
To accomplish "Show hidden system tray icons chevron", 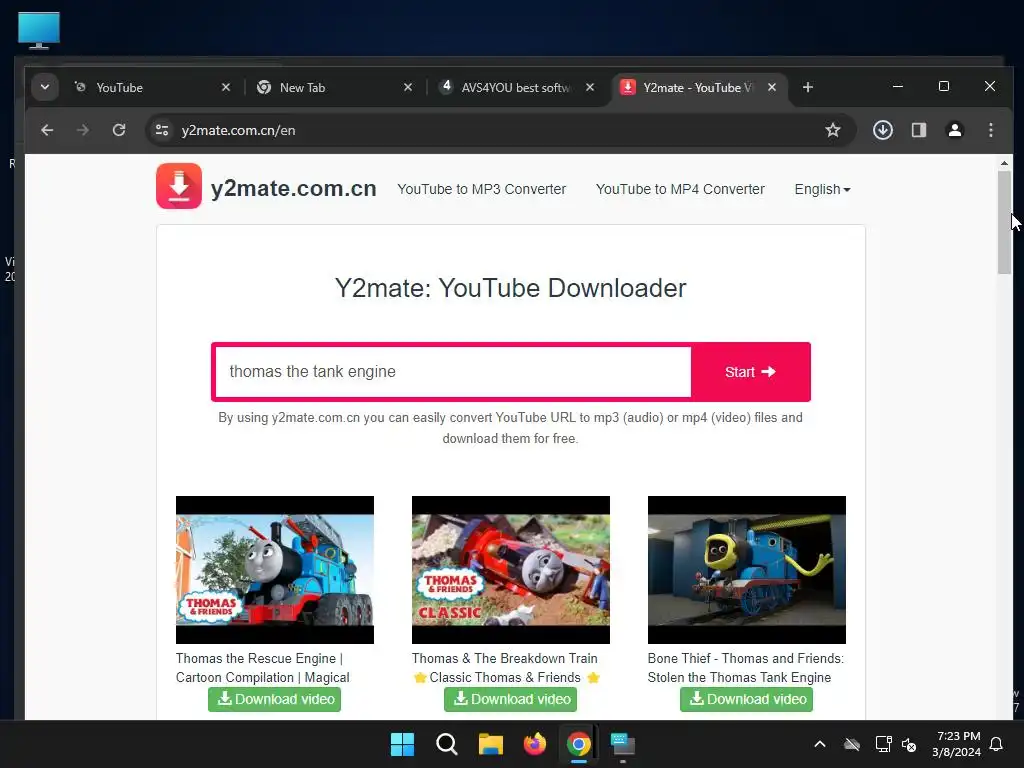I will coord(820,744).
